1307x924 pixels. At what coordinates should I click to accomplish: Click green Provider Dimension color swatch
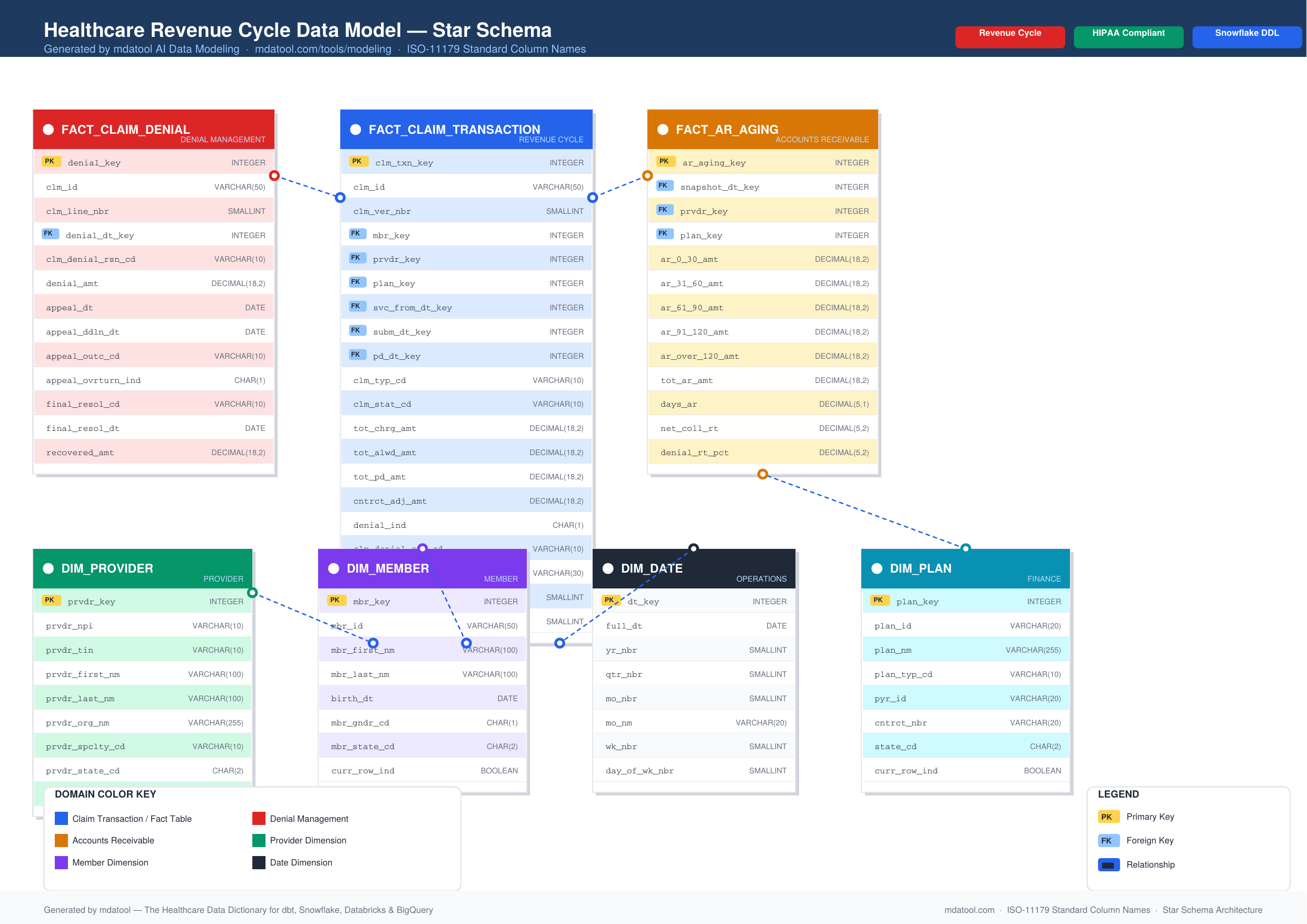(x=259, y=841)
